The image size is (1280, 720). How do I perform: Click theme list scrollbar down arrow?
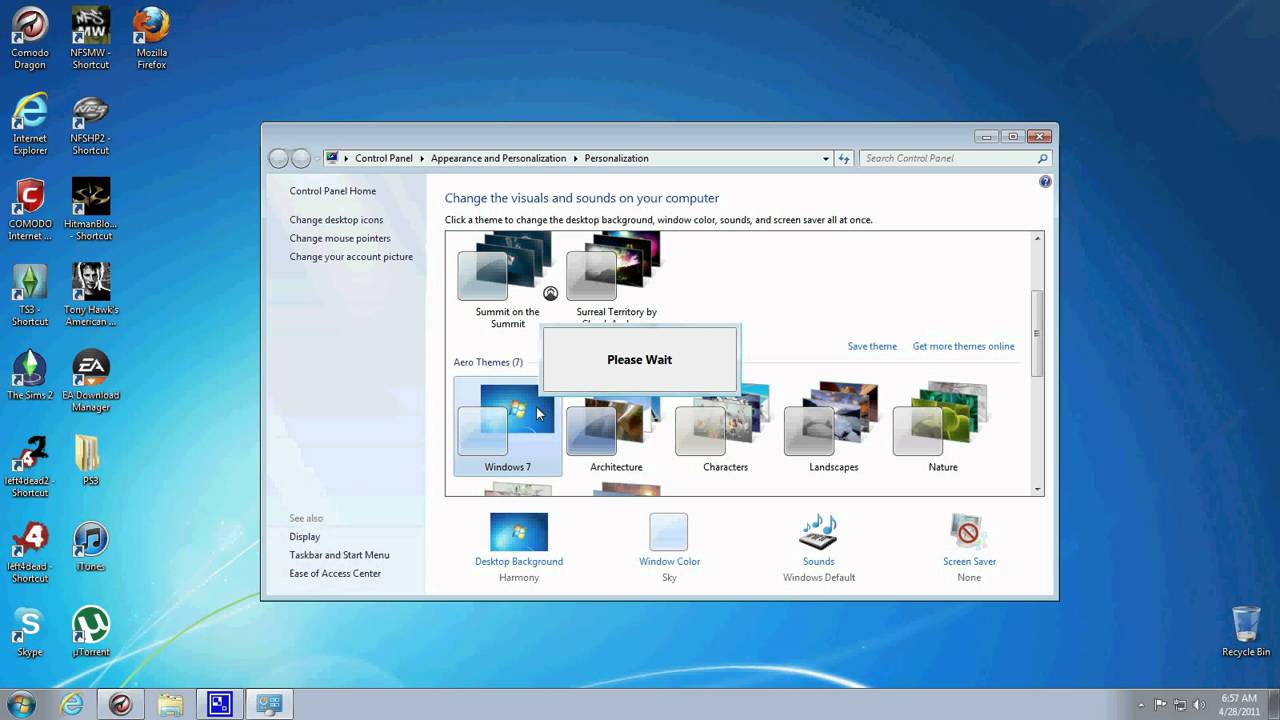point(1037,489)
